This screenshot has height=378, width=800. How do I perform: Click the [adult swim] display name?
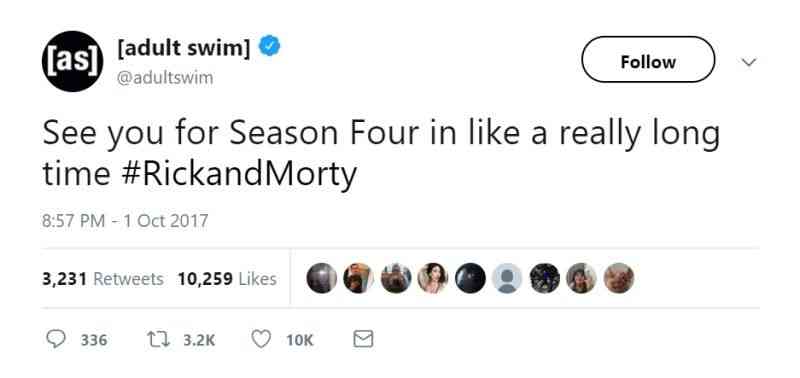click(184, 48)
